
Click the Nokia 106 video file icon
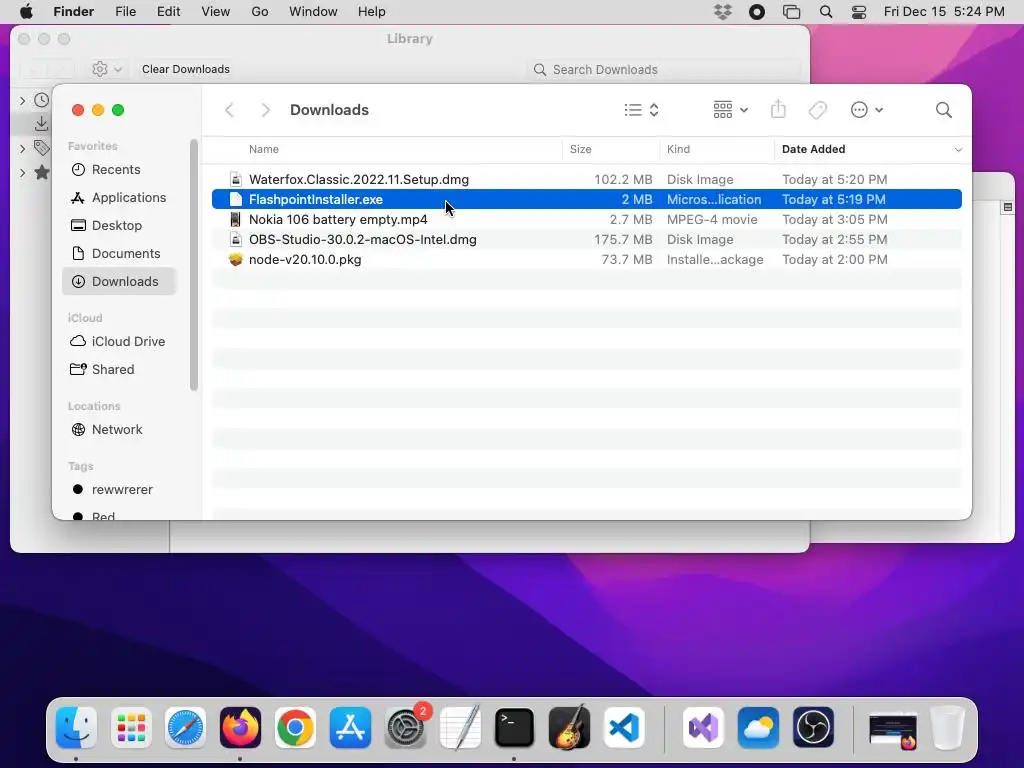coord(236,219)
